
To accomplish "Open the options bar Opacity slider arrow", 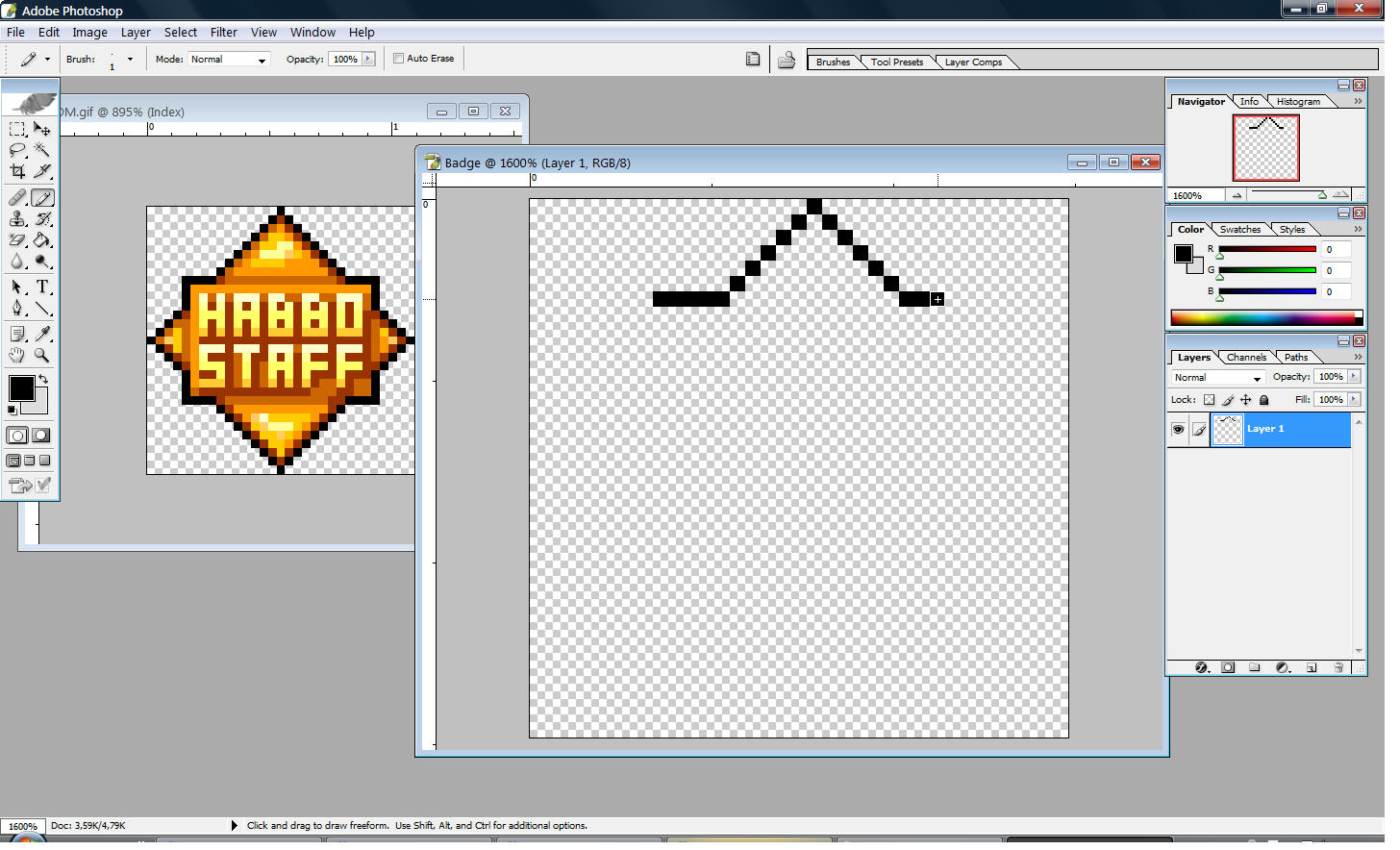I will coord(368,60).
